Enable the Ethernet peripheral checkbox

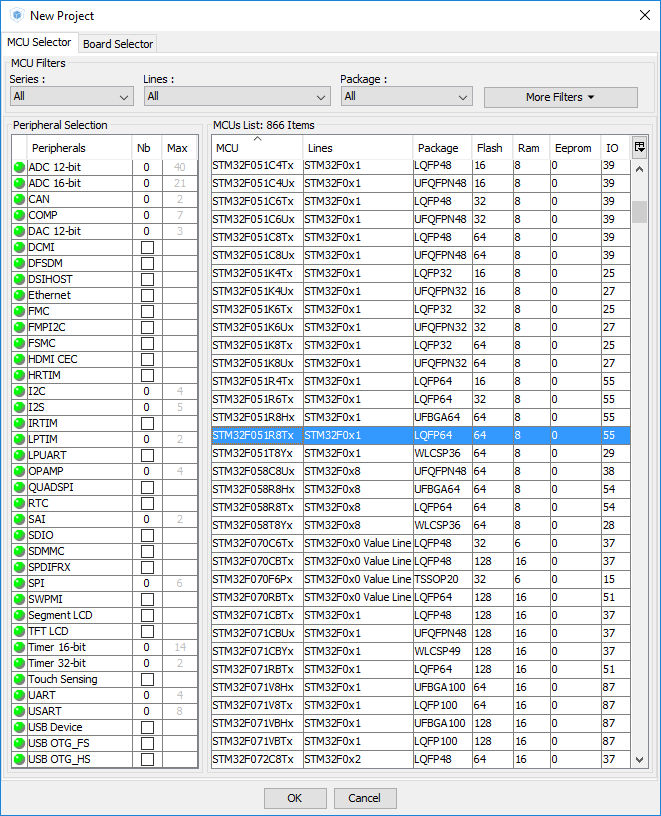147,296
